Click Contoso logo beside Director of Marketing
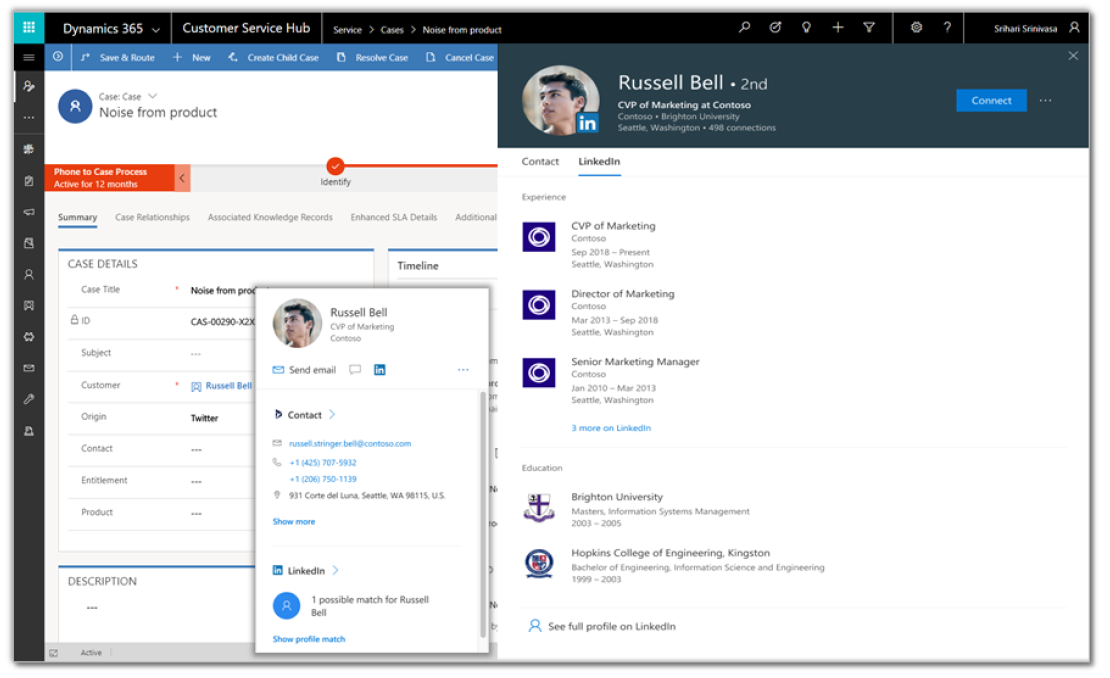The width and height of the screenshot is (1110, 678). click(x=539, y=305)
